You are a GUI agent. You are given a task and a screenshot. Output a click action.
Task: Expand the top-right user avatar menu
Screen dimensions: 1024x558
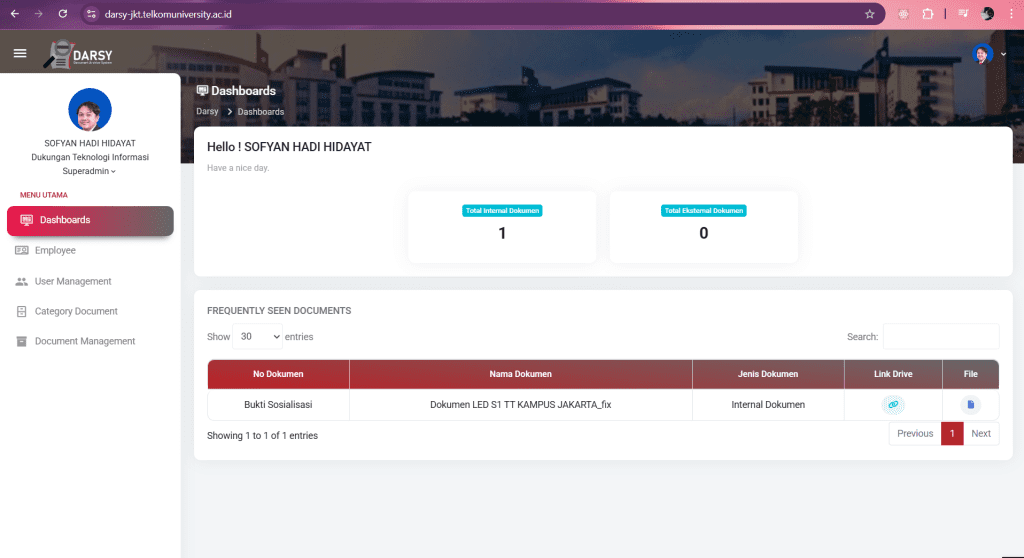tap(987, 54)
